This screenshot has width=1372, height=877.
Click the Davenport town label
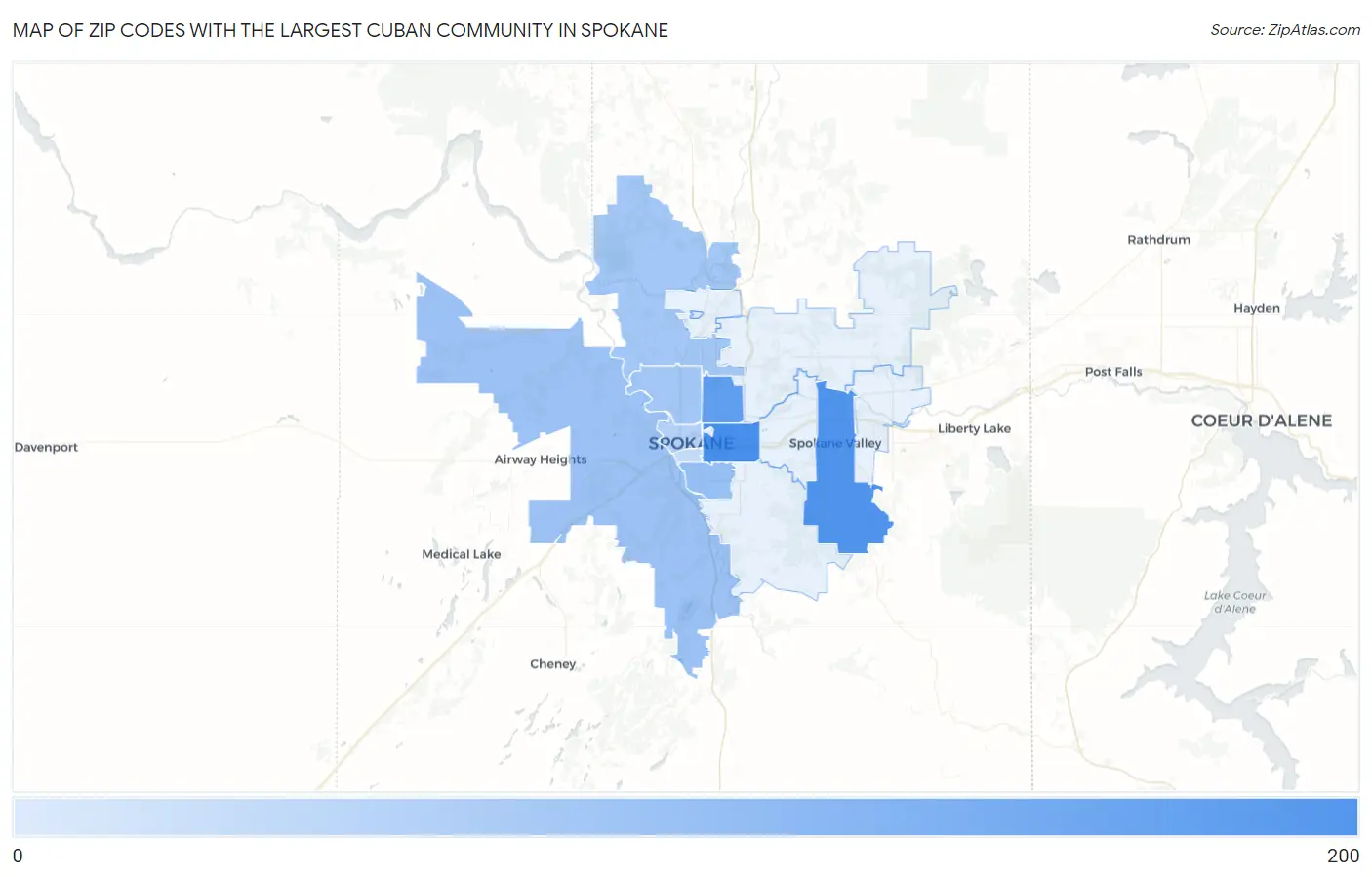pos(46,447)
